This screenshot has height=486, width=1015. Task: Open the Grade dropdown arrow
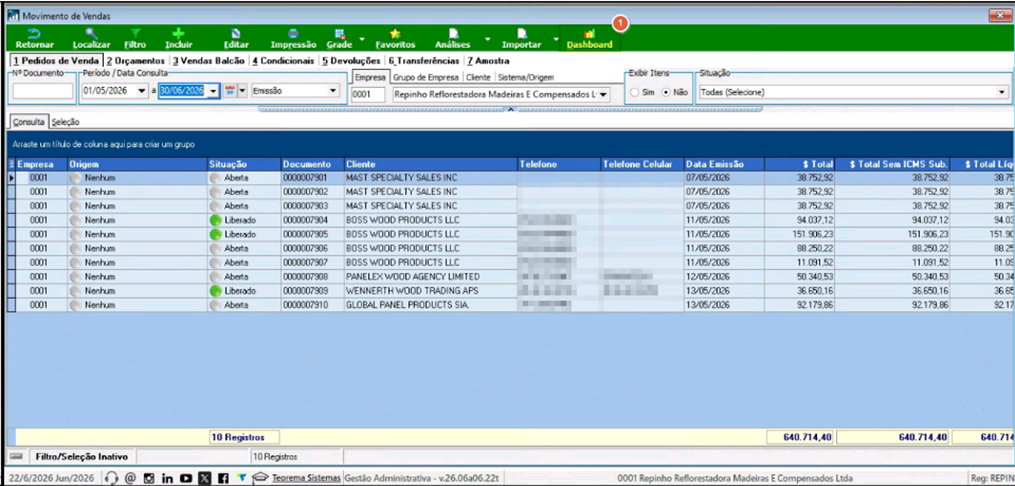click(x=361, y=39)
